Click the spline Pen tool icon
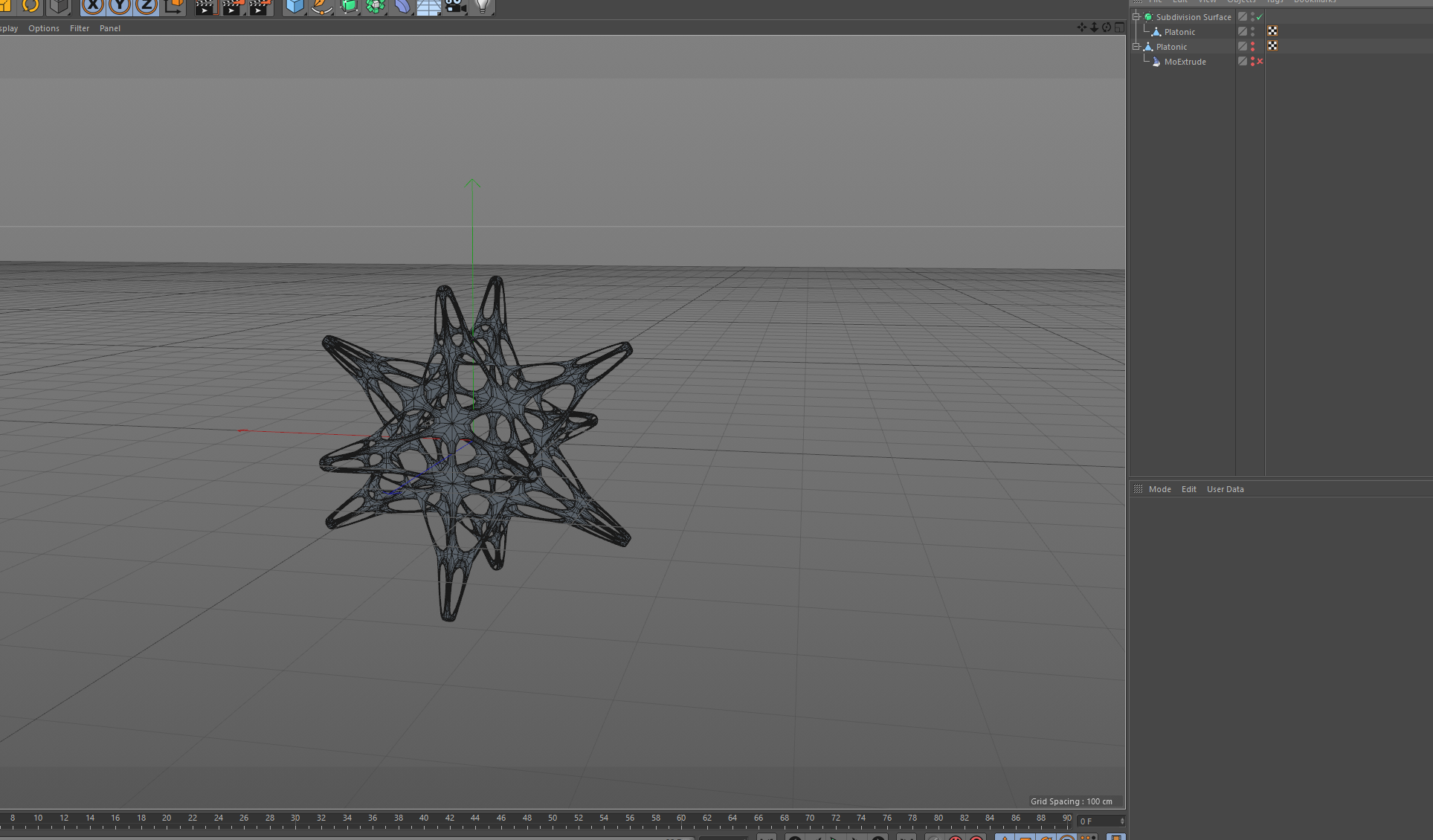Screen dimensions: 1433x840 (321, 6)
